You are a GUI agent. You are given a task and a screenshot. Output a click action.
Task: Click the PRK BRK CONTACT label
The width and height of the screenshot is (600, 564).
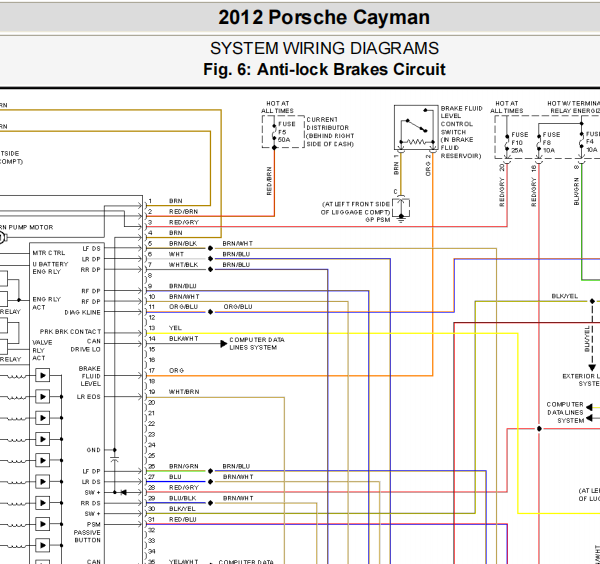(70, 331)
